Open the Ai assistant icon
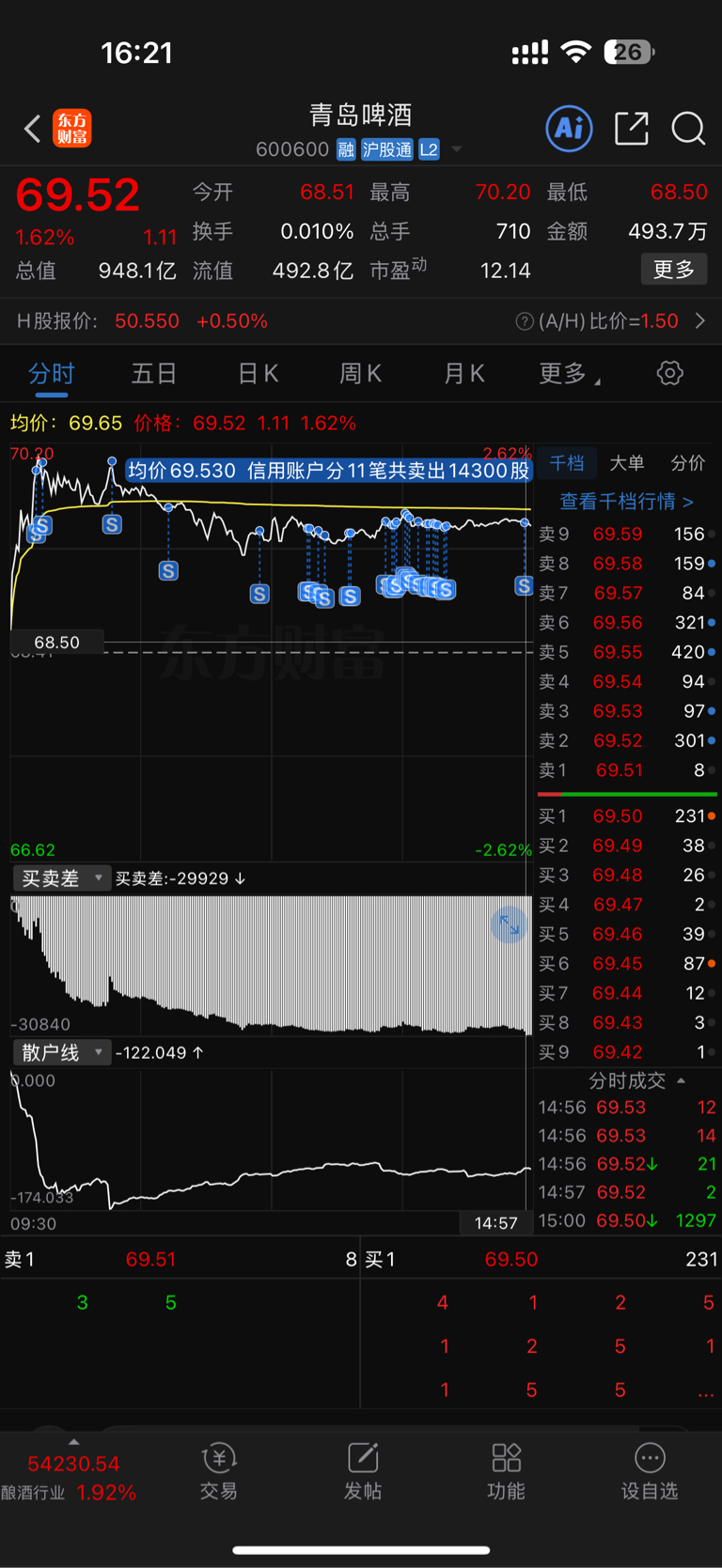 (x=569, y=128)
